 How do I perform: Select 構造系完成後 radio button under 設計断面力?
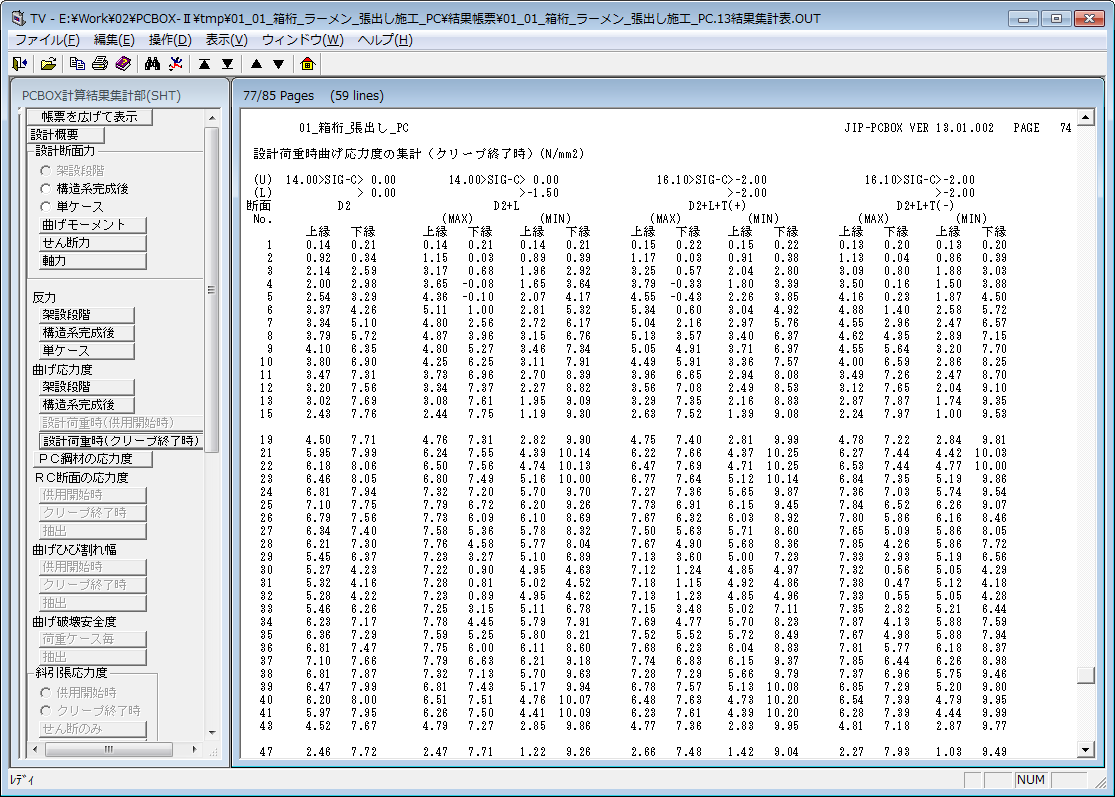click(x=45, y=188)
